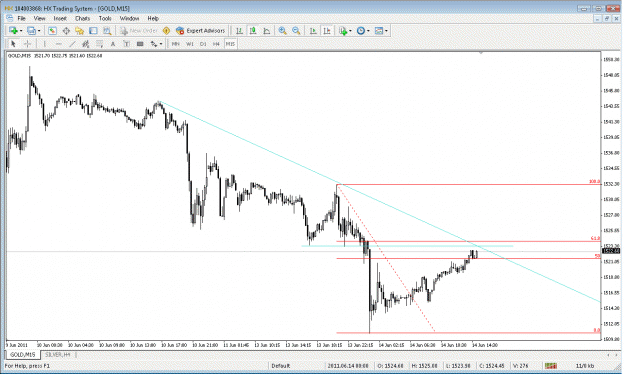Switch to the SILVER,H4 chart tab
625x374 pixels.
58,354
